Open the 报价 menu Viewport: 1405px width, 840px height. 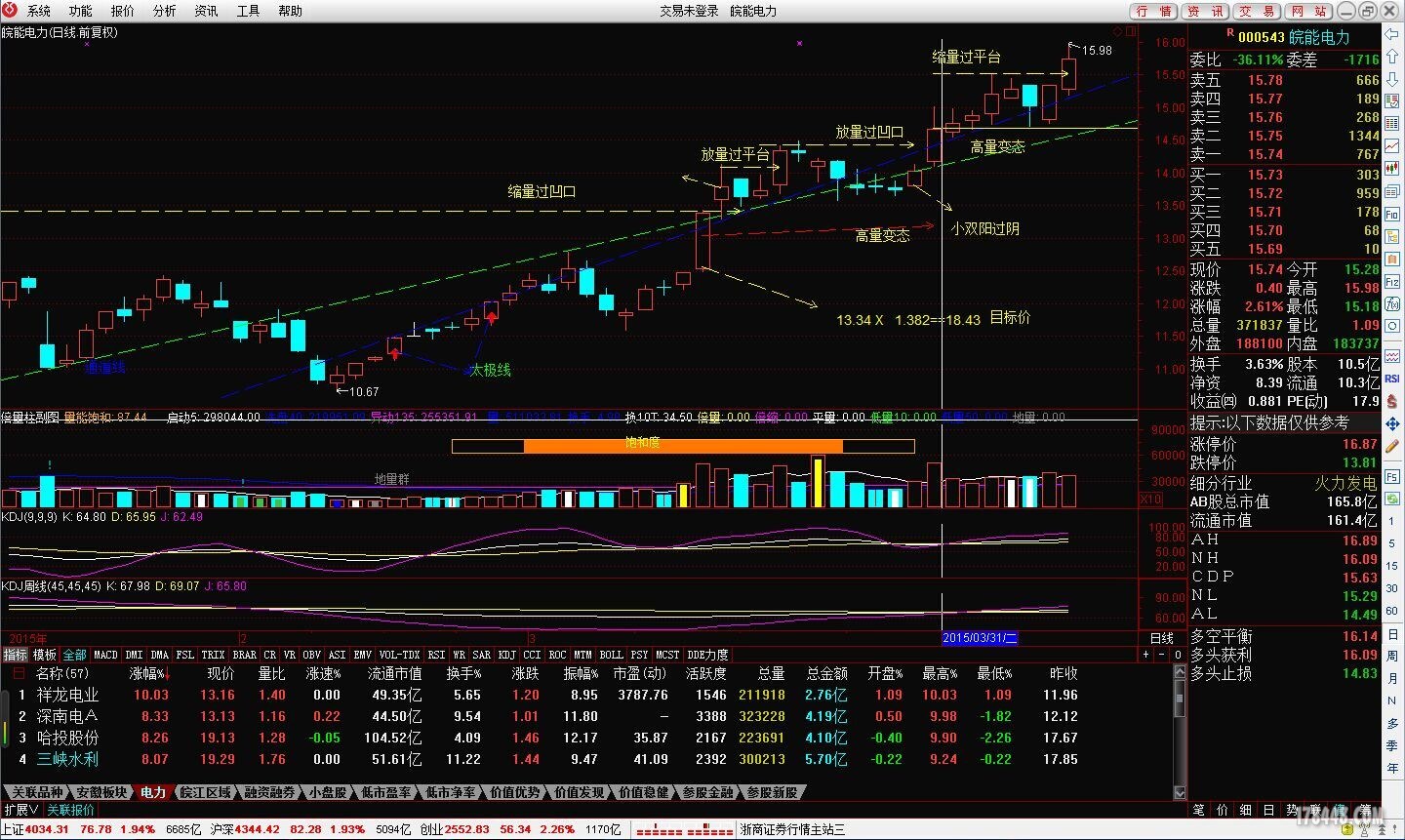coord(123,11)
